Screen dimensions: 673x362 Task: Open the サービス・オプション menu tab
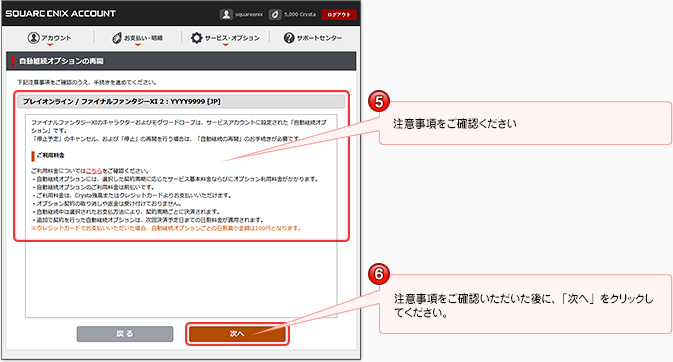(225, 38)
